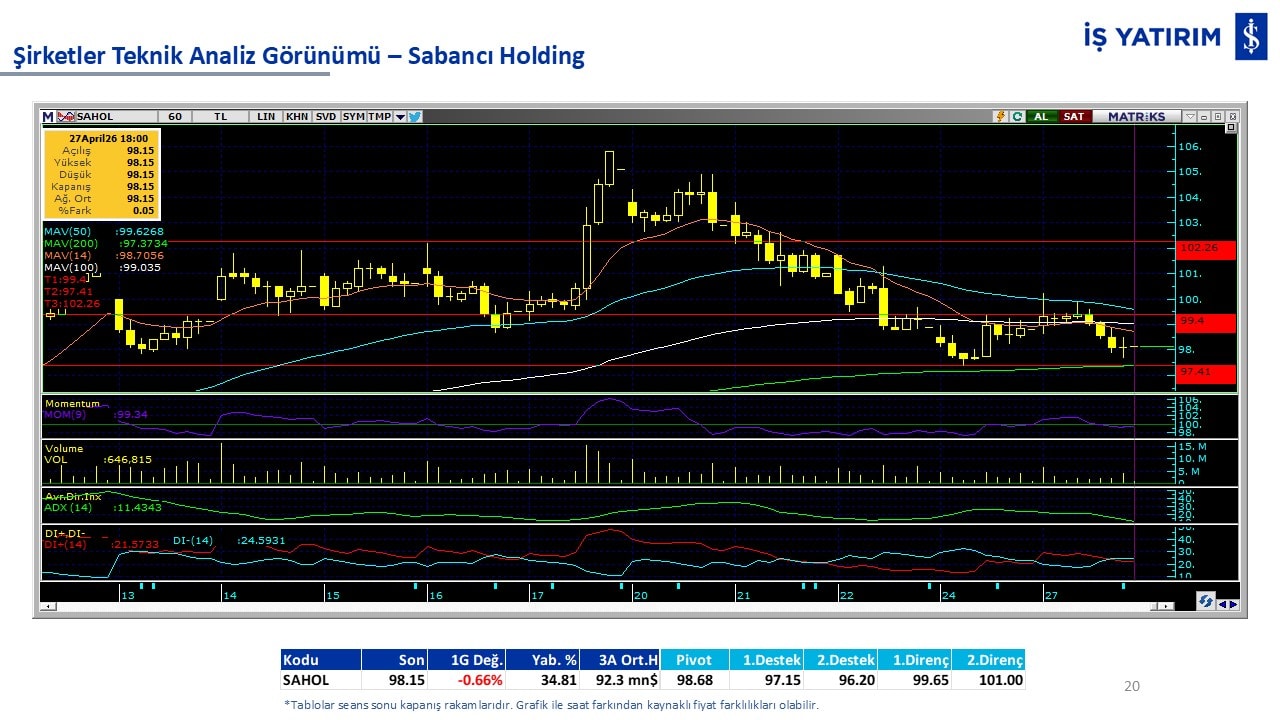Toggle the SVD level option

pyautogui.click(x=326, y=116)
